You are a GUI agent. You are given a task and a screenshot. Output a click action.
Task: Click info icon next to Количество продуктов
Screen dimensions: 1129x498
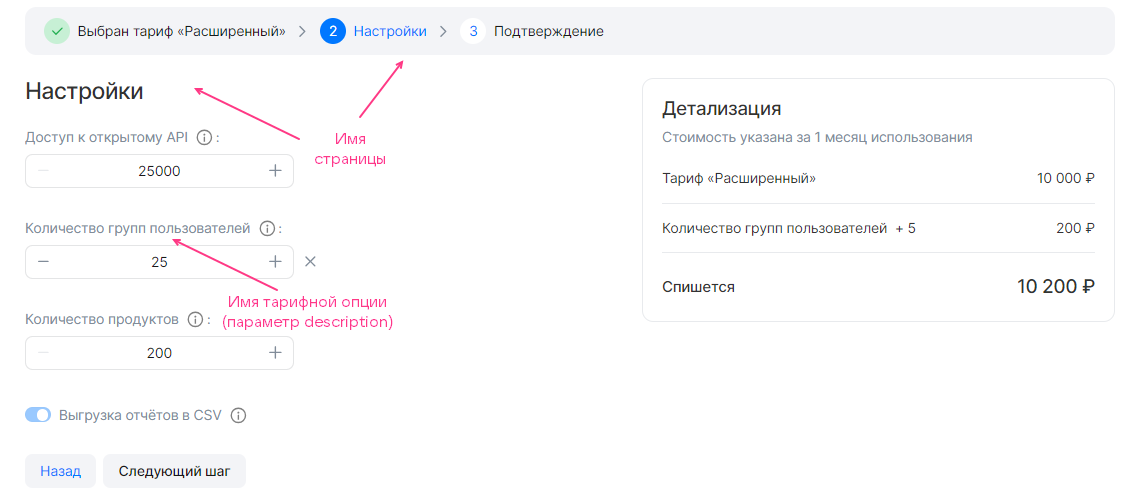194,320
